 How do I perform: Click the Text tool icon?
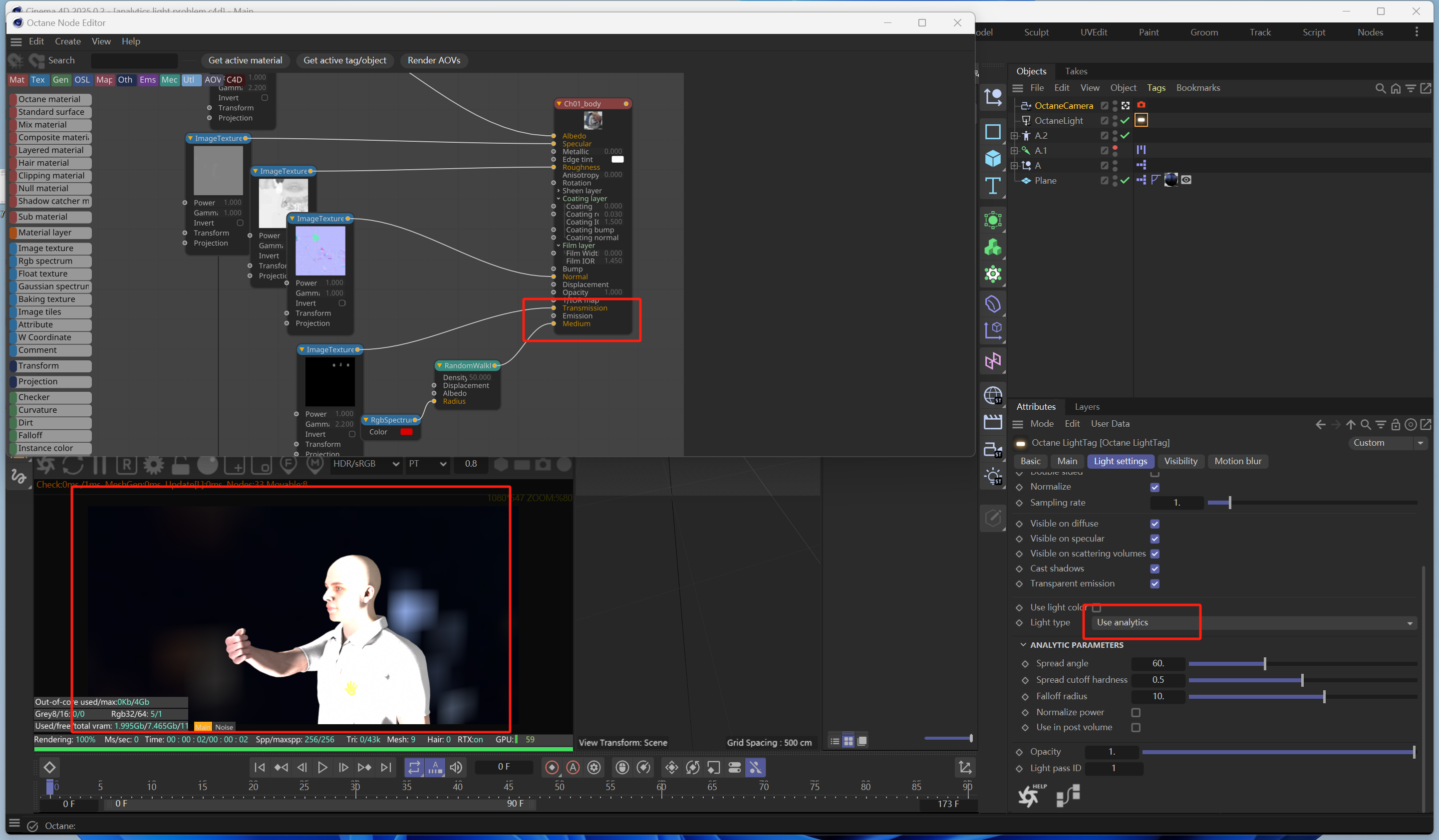point(992,186)
